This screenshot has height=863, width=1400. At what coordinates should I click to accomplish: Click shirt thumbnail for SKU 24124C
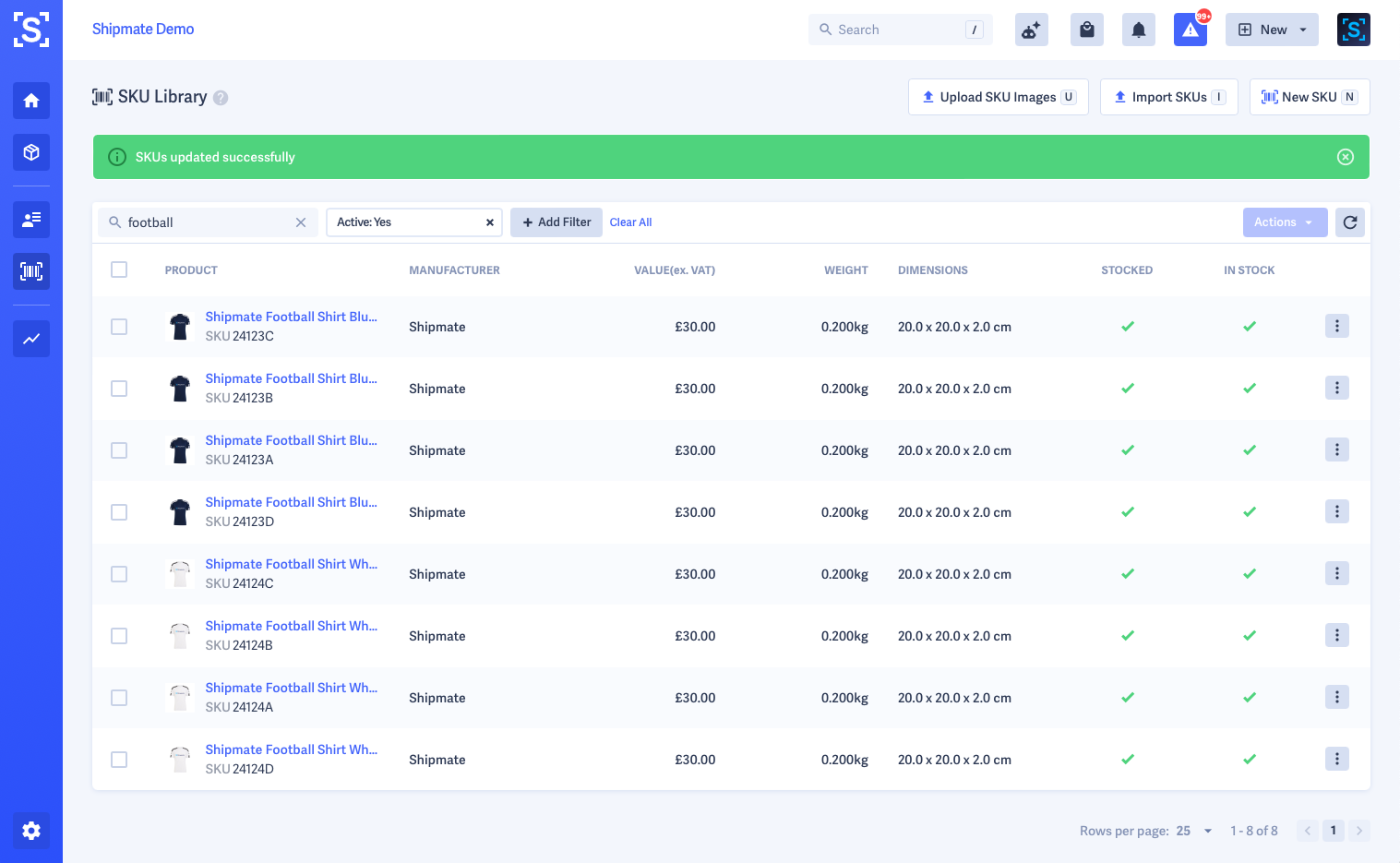[180, 574]
